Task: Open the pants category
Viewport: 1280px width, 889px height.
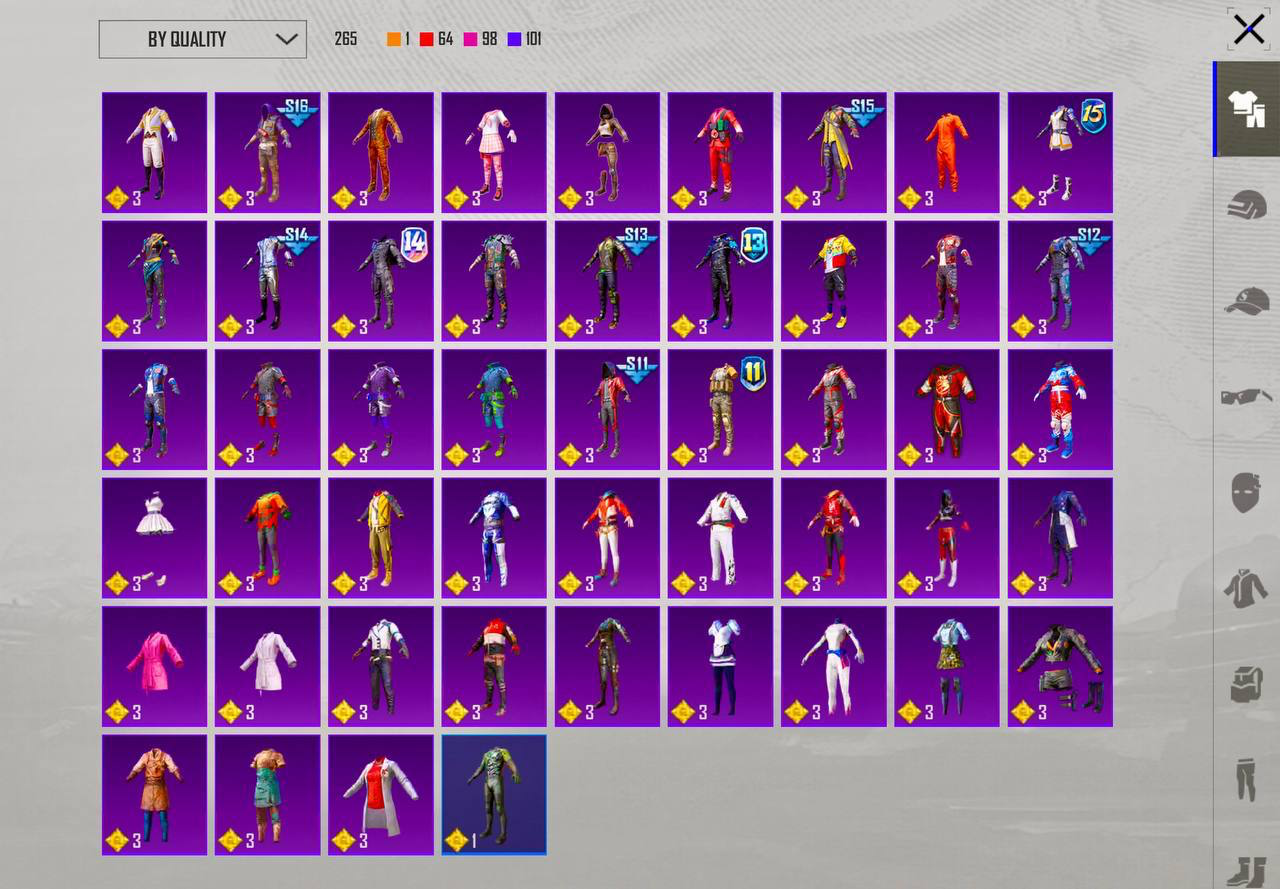Action: point(1246,780)
